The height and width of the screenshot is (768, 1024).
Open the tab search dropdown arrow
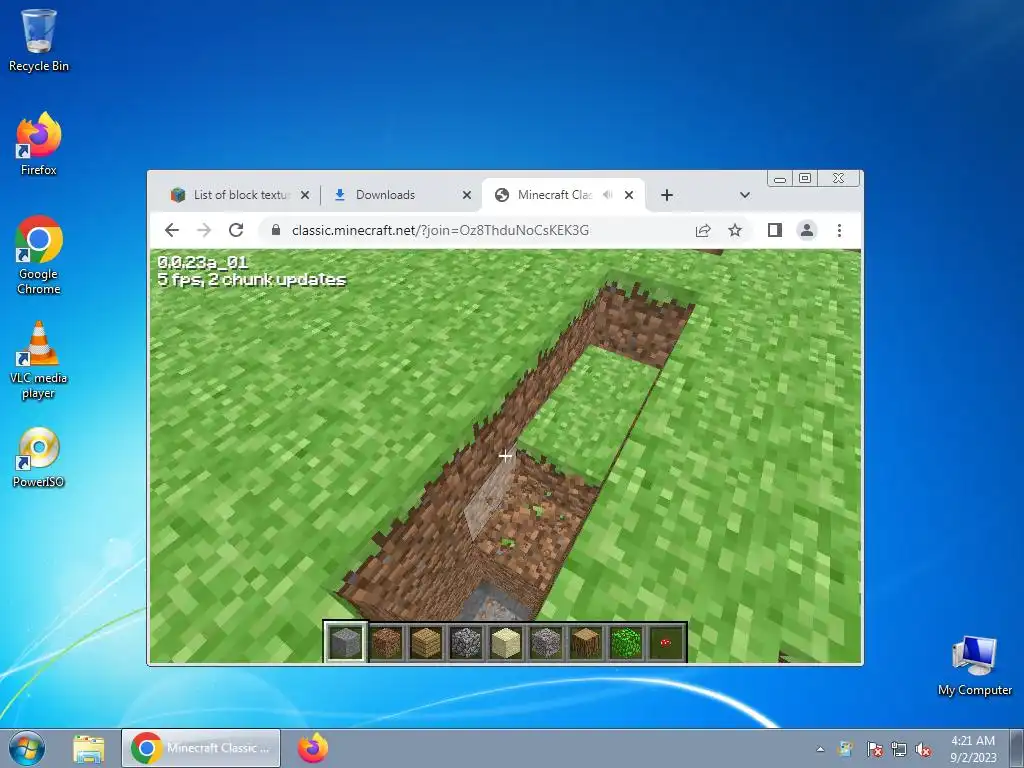click(744, 195)
